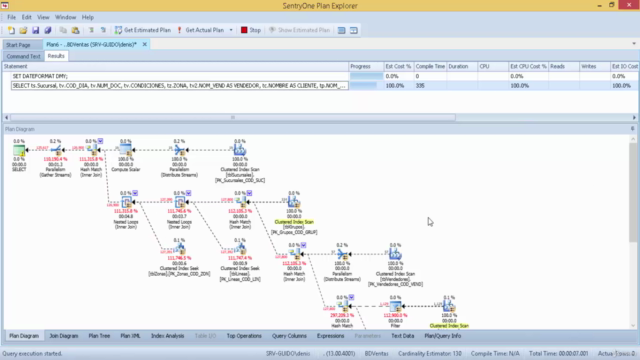Switch to the Command Text tab
This screenshot has height=360, width=640.
(24, 56)
